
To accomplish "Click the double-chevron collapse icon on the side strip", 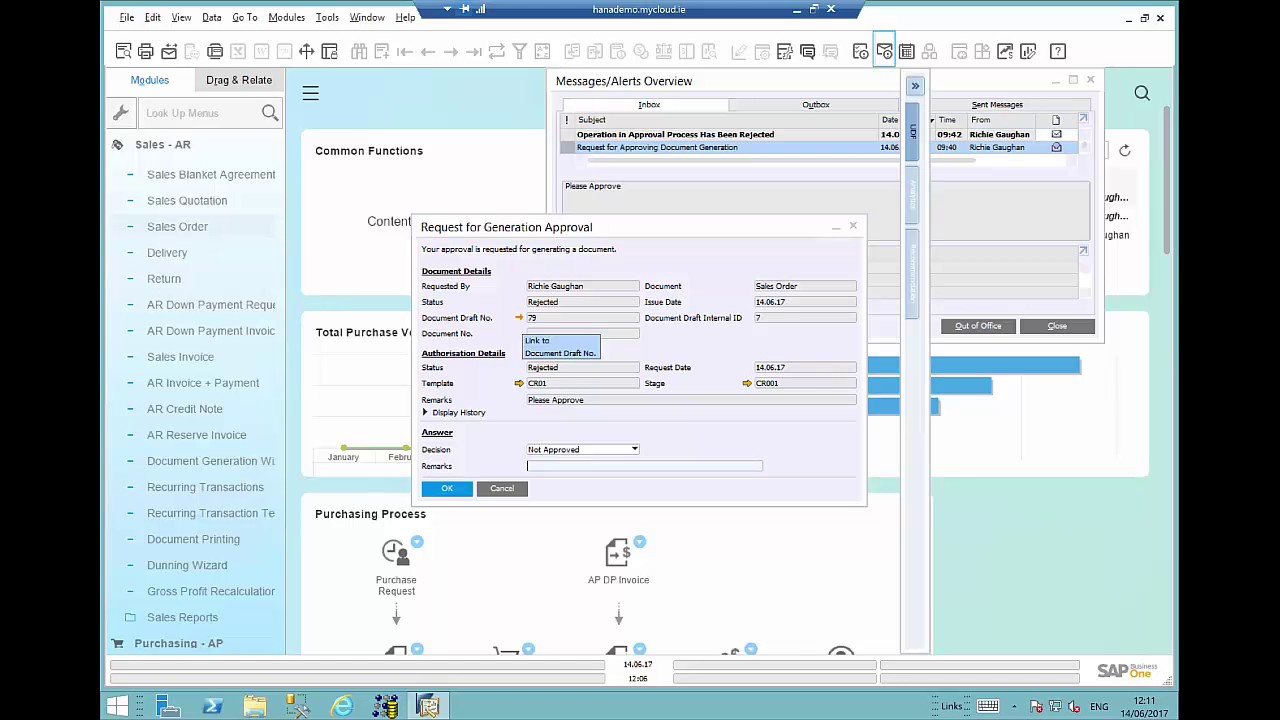I will [x=914, y=86].
